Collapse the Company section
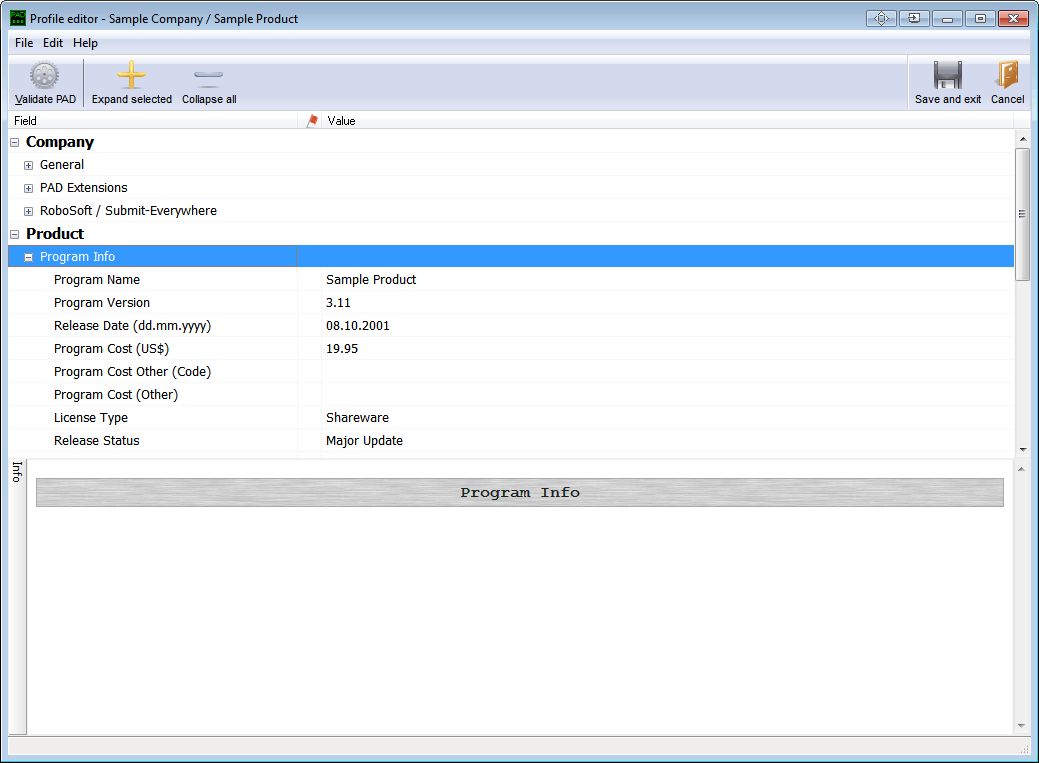 coord(14,141)
